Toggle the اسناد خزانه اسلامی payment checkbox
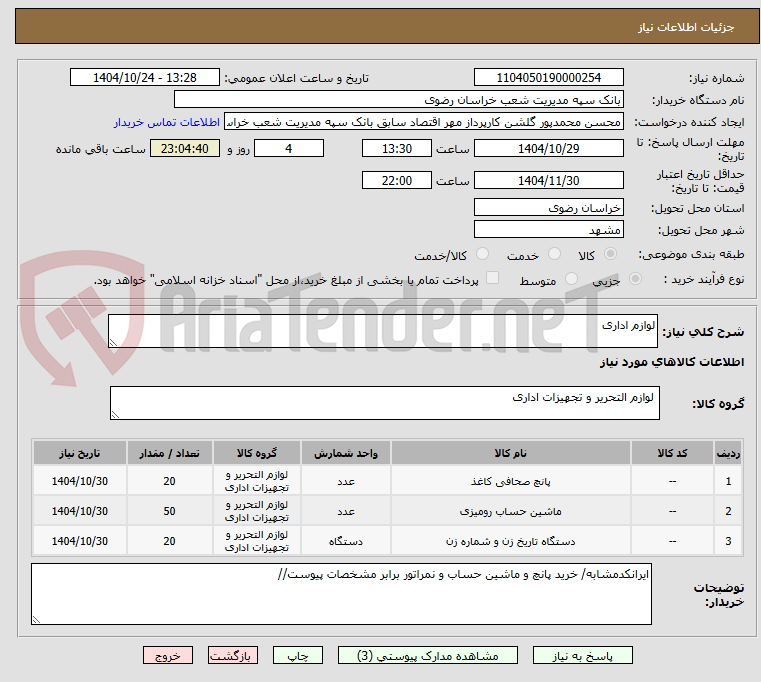Screen dimensions: 761x682 tap(492, 278)
